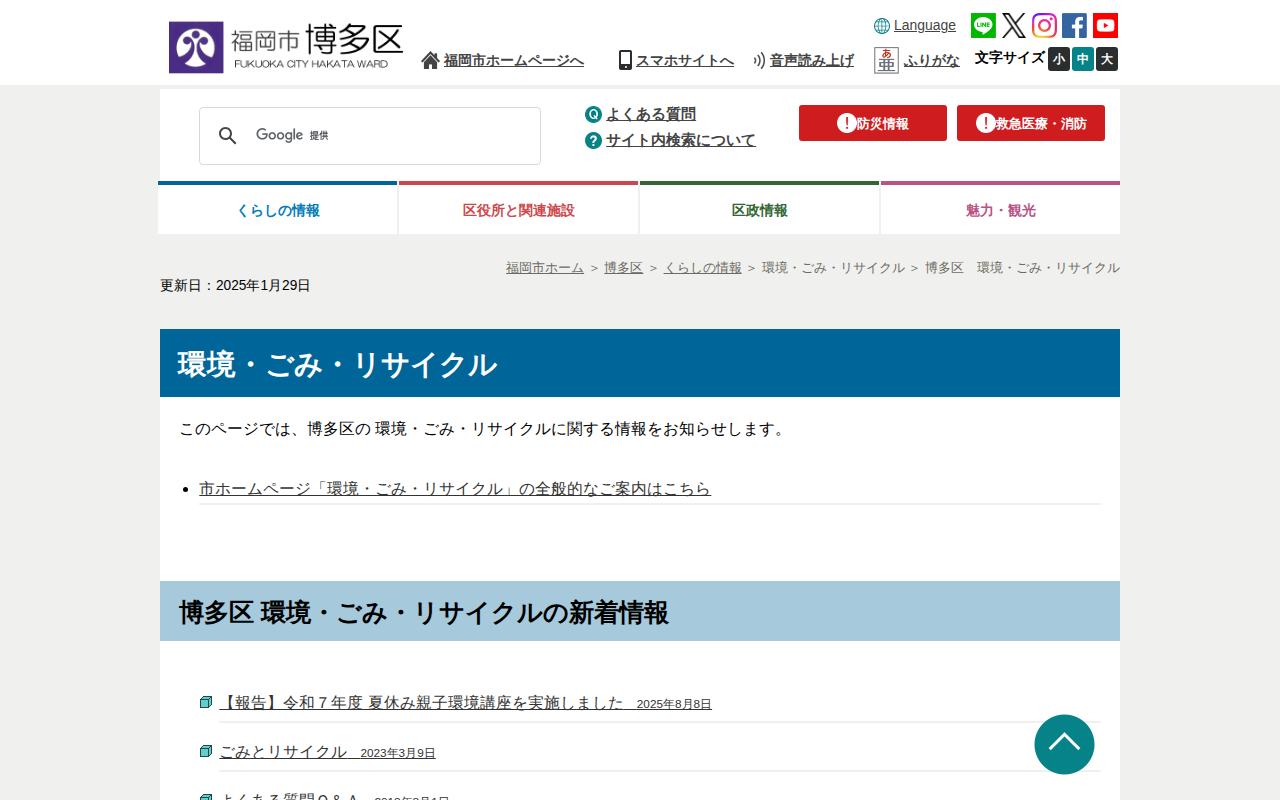Open the よくある質問 link

coord(651,114)
